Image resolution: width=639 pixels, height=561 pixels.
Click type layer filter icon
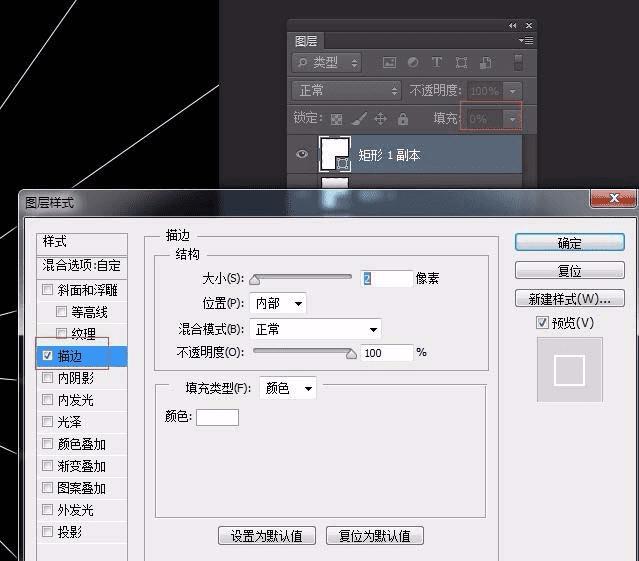pos(436,62)
